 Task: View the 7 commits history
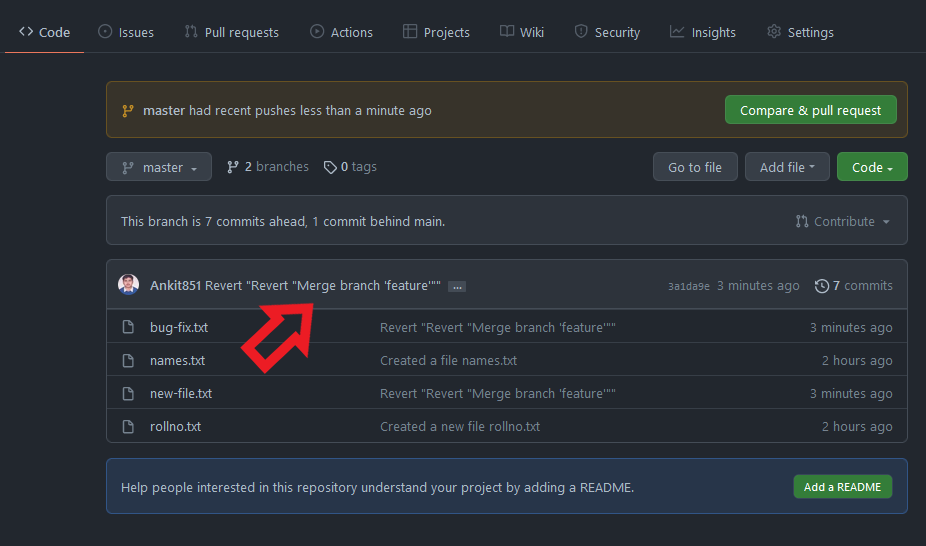[x=854, y=286]
